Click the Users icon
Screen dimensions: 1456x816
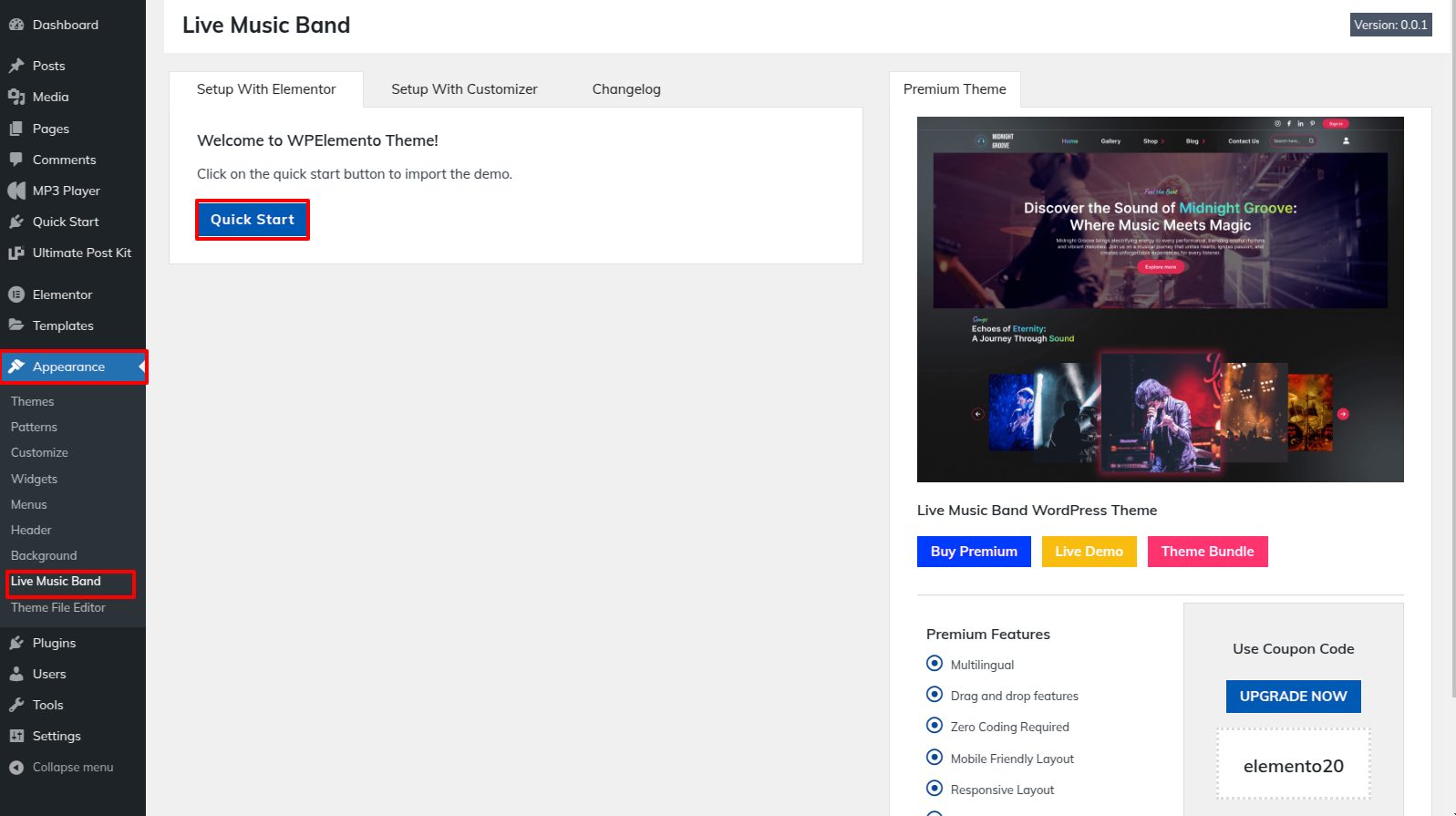(x=16, y=674)
